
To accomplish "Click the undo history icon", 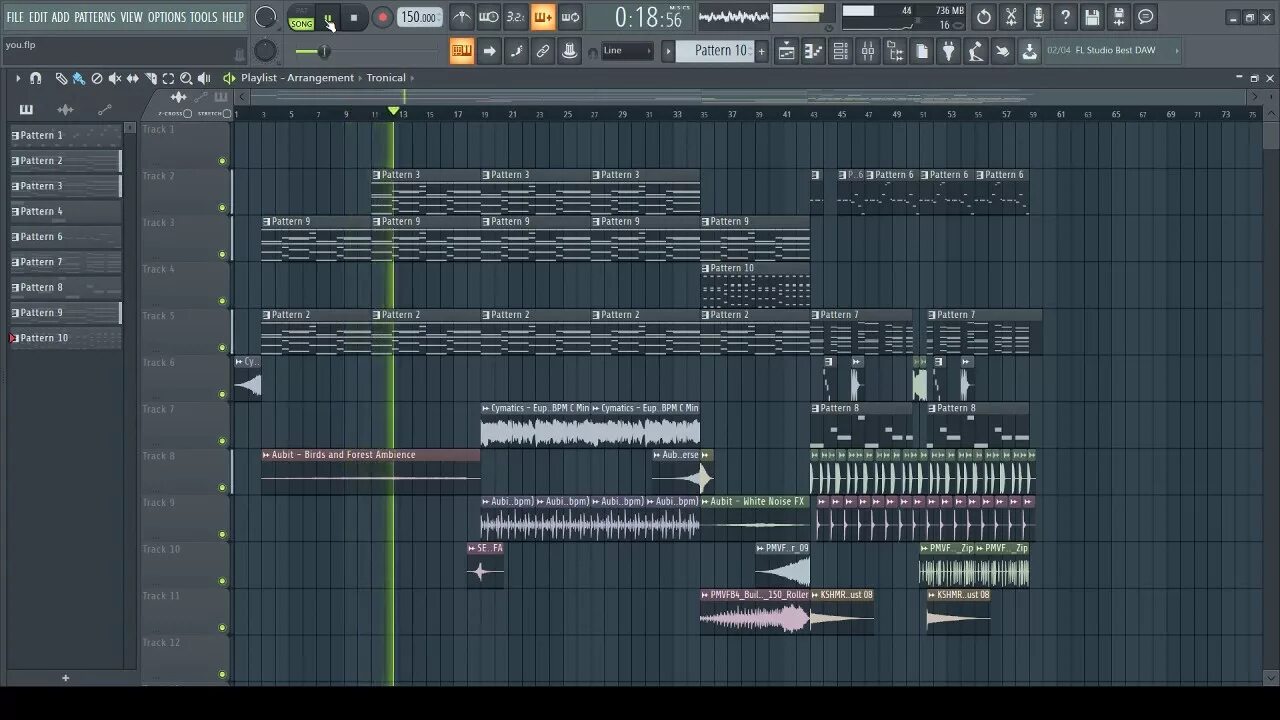I will (984, 17).
